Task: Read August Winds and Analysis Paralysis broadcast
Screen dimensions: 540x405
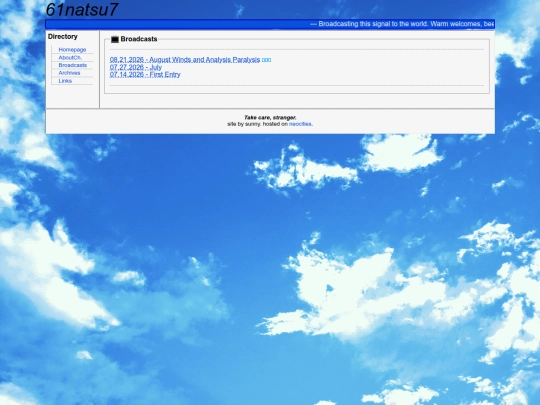Action: [185, 60]
